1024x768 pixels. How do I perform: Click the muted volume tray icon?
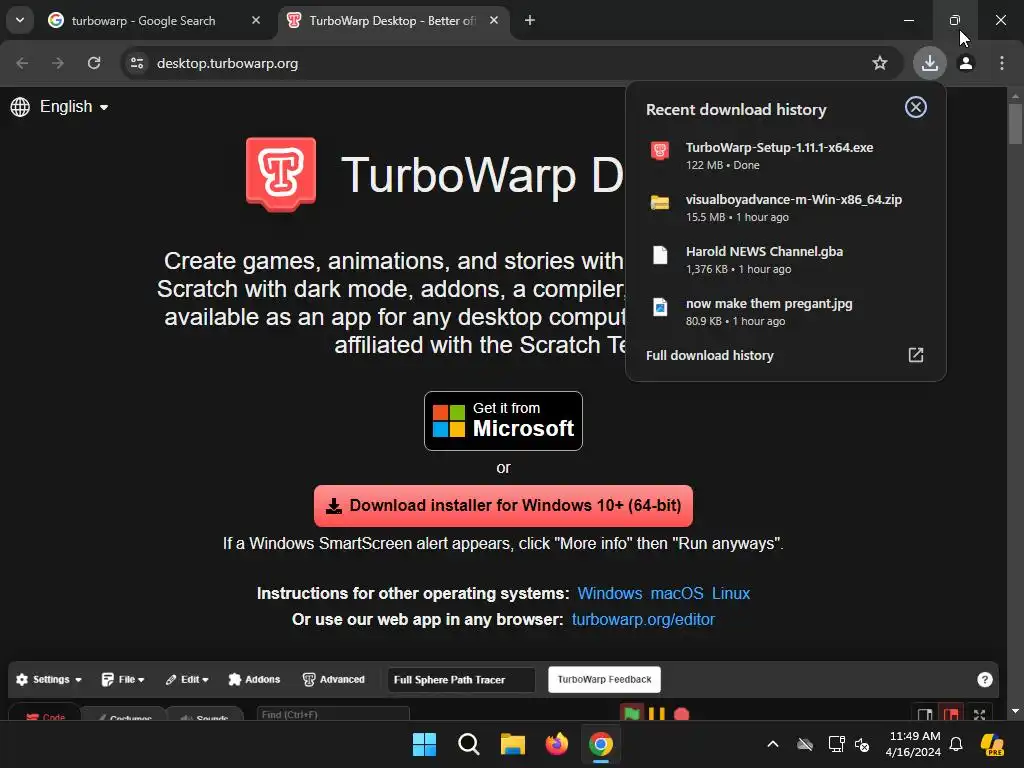coord(862,744)
